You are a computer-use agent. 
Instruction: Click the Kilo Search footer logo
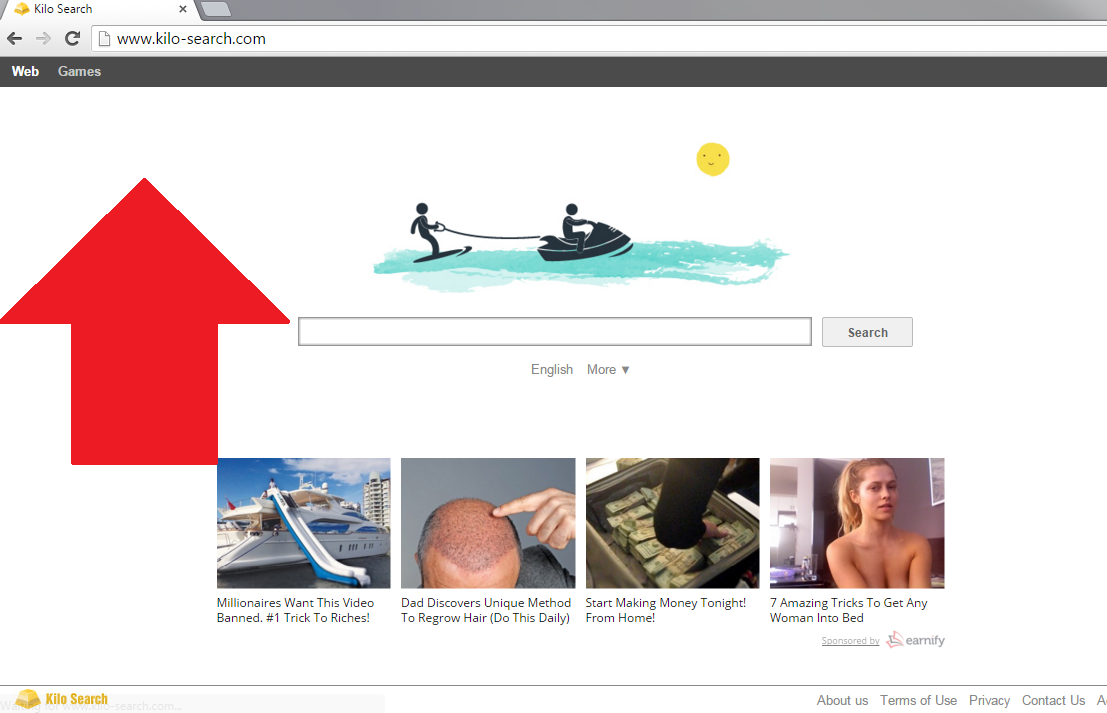point(62,699)
